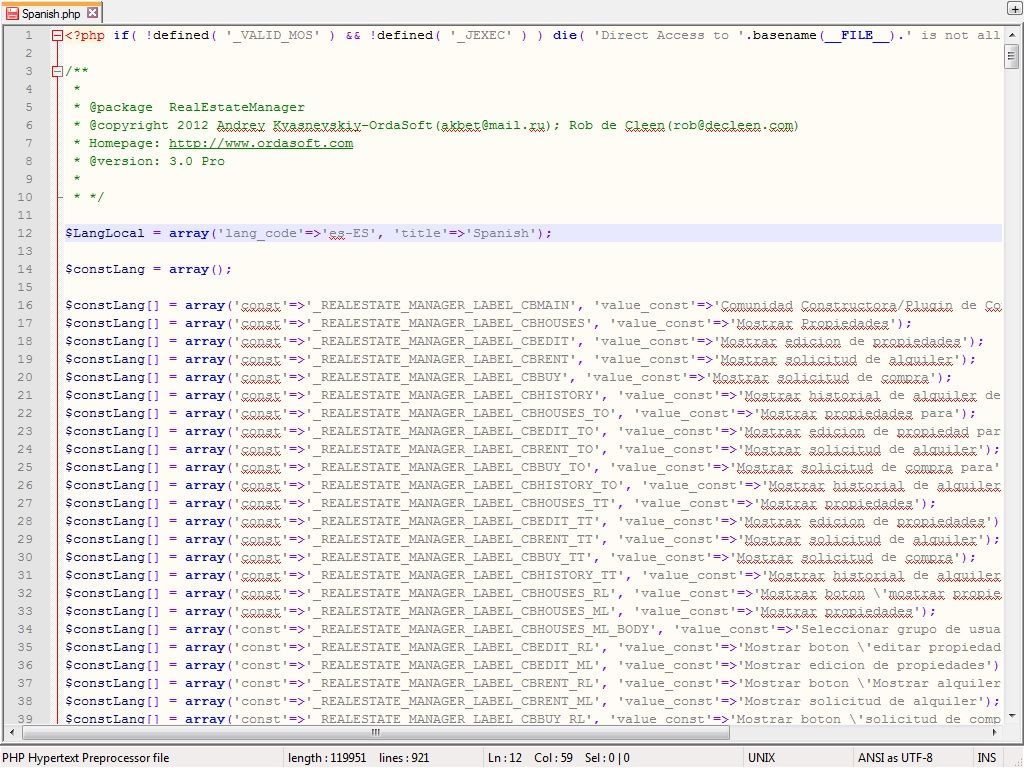Open the http://www.ordasoft.com link

click(x=261, y=143)
